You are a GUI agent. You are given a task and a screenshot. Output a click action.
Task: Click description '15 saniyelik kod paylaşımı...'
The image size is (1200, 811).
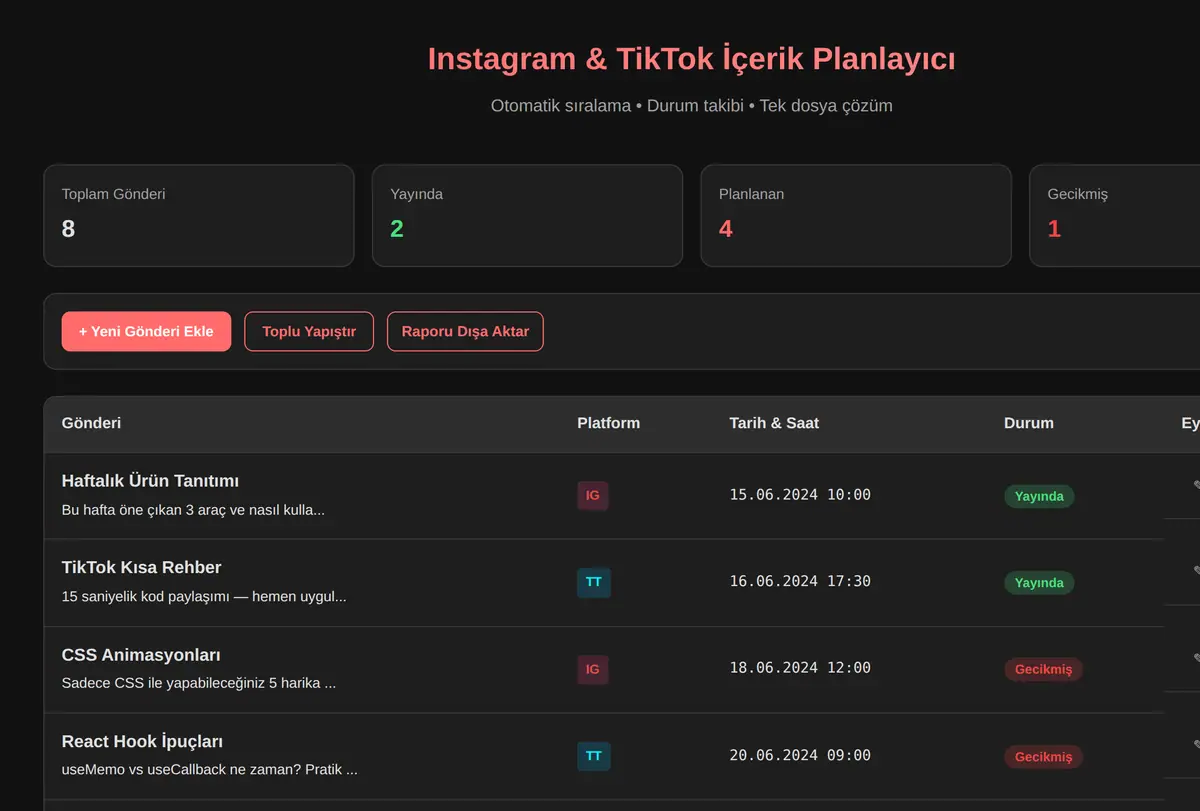click(204, 597)
